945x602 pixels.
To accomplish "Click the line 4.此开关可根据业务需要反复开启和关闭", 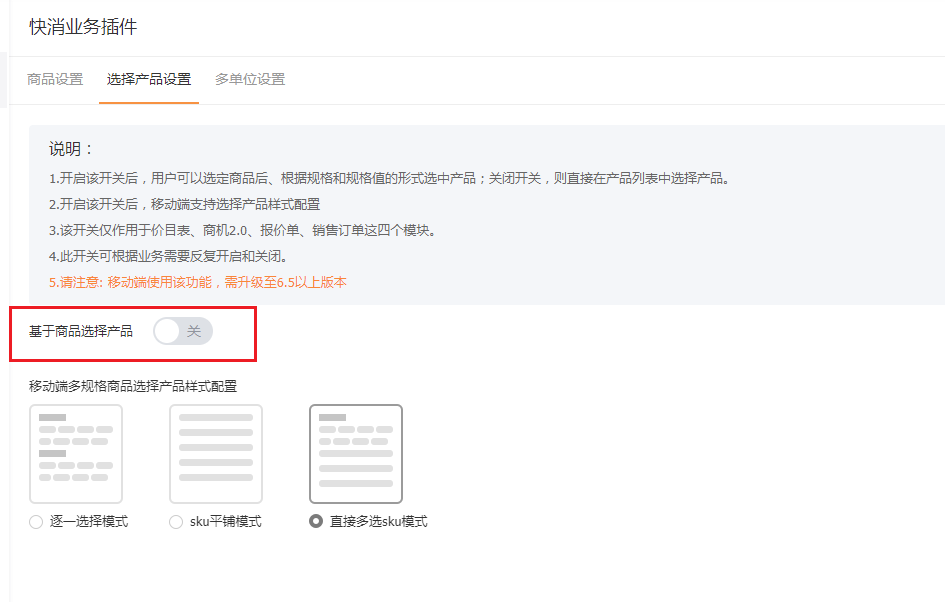I will click(x=169, y=256).
